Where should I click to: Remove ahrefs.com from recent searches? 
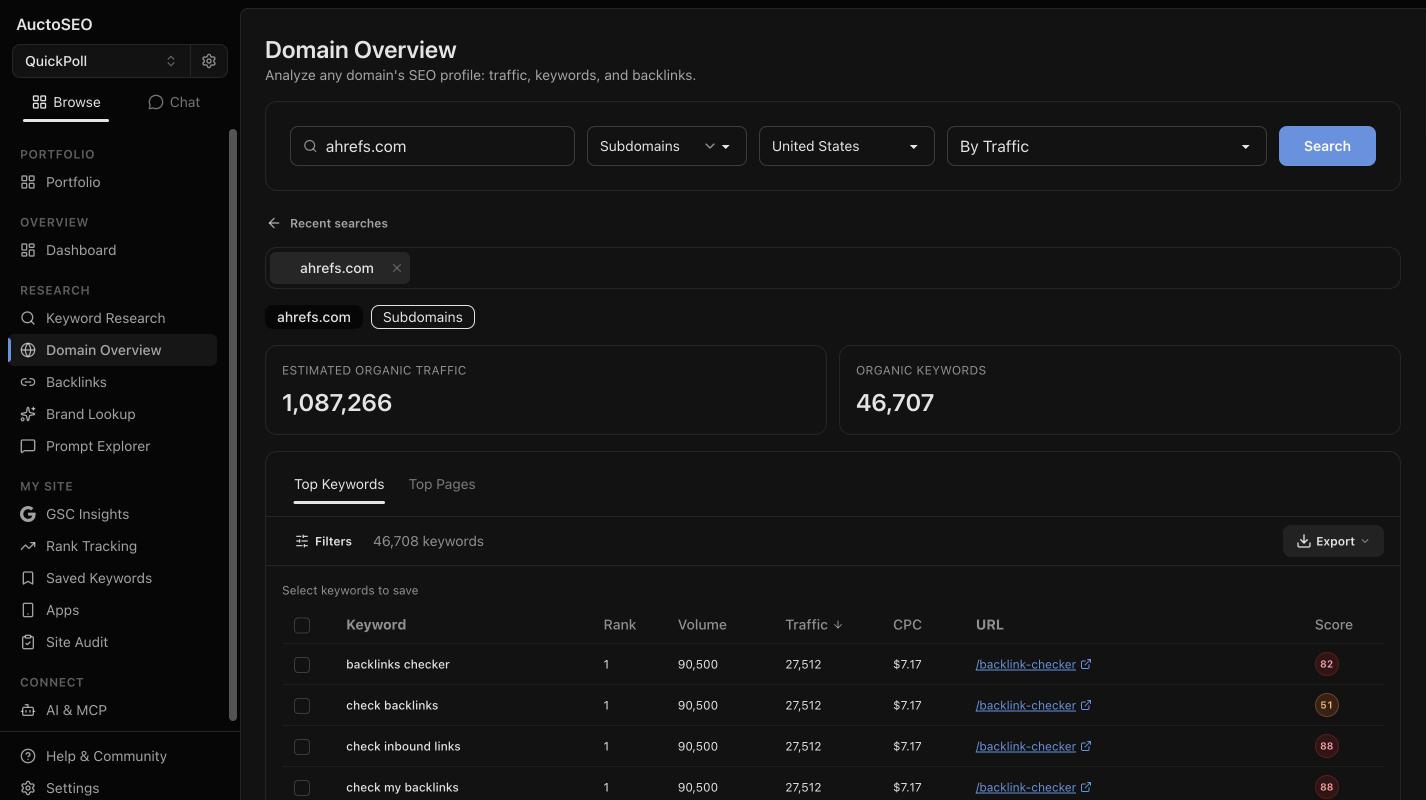(x=397, y=268)
